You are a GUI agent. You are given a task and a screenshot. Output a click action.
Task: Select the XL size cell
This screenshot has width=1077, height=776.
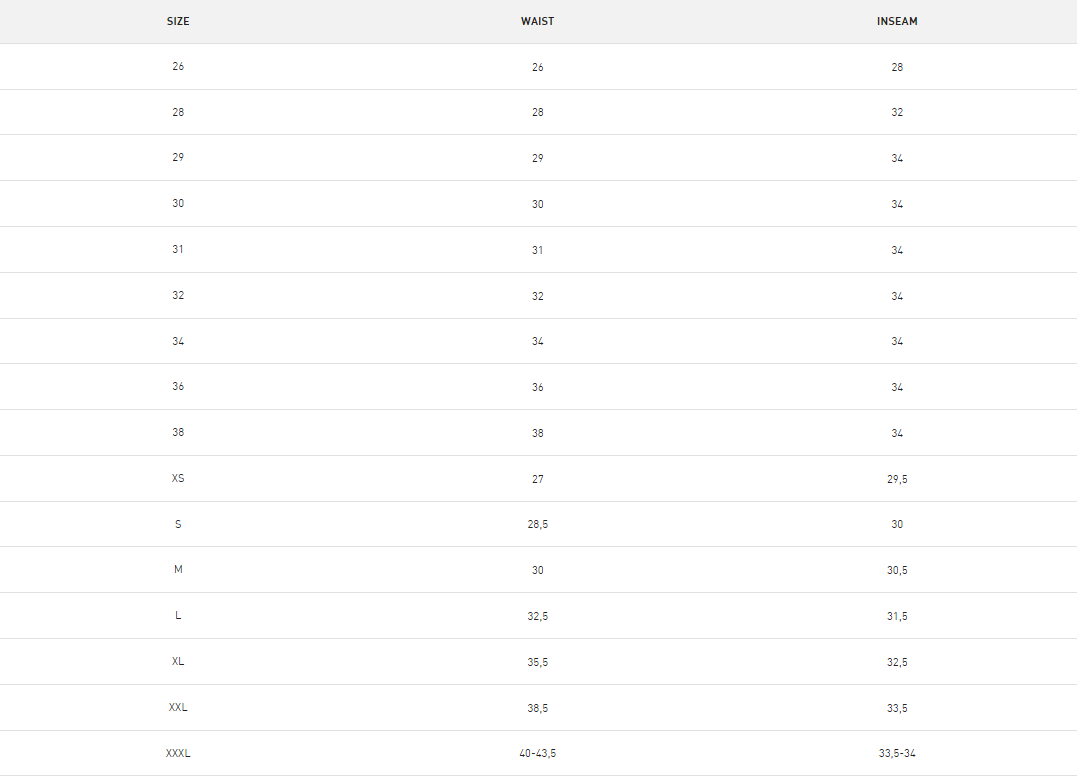[x=178, y=661]
